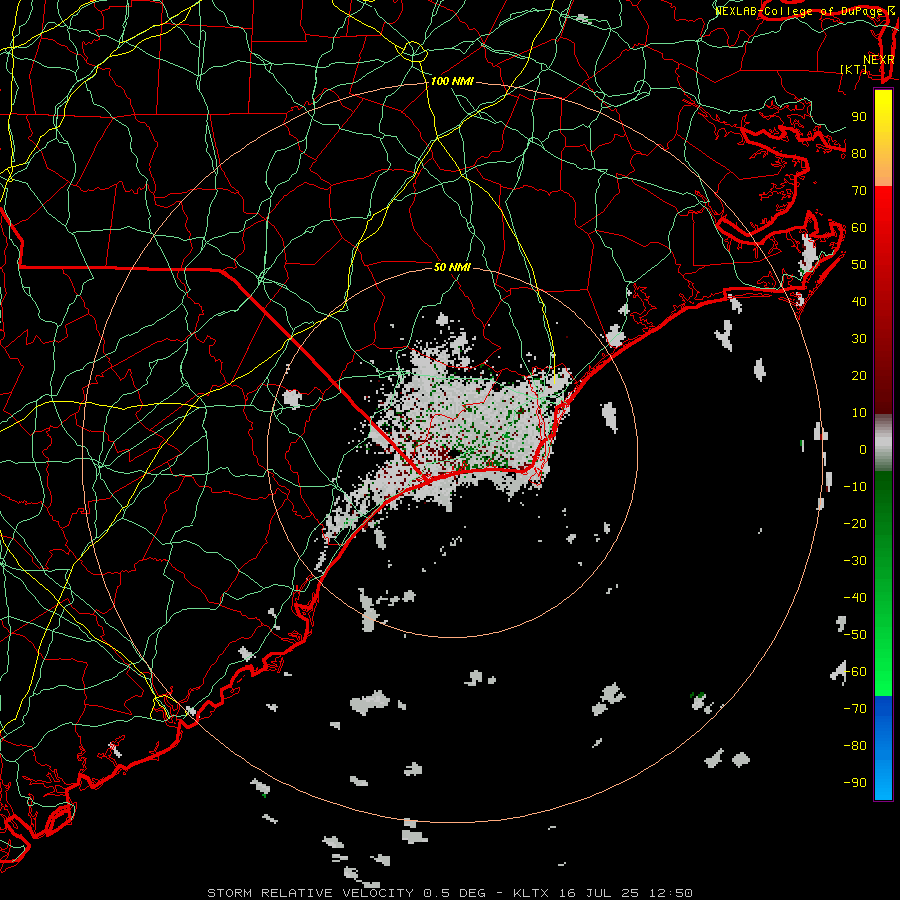Click the 10 value on velocity scale
Viewport: 900px width, 900px height.
[859, 413]
